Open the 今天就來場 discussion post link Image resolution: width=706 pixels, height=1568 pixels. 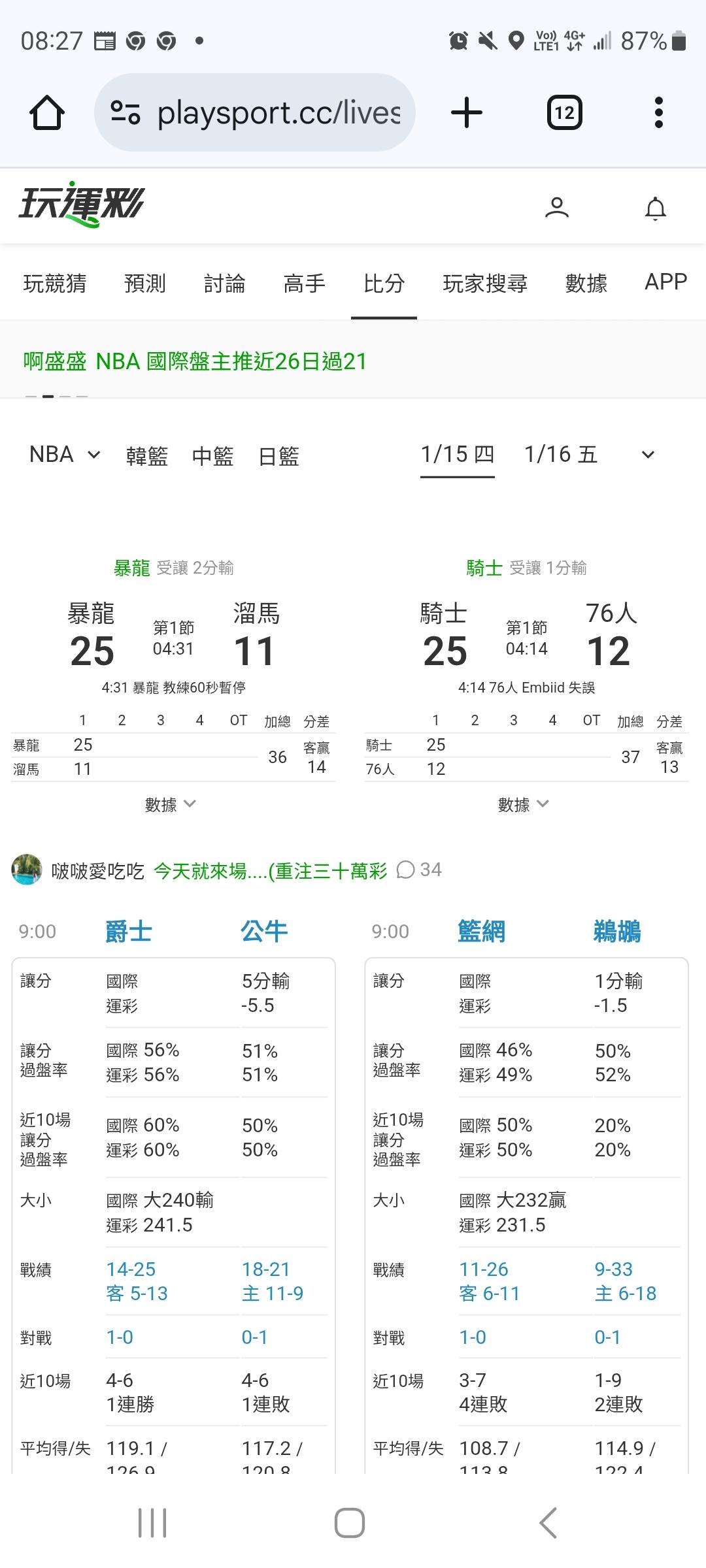(270, 871)
